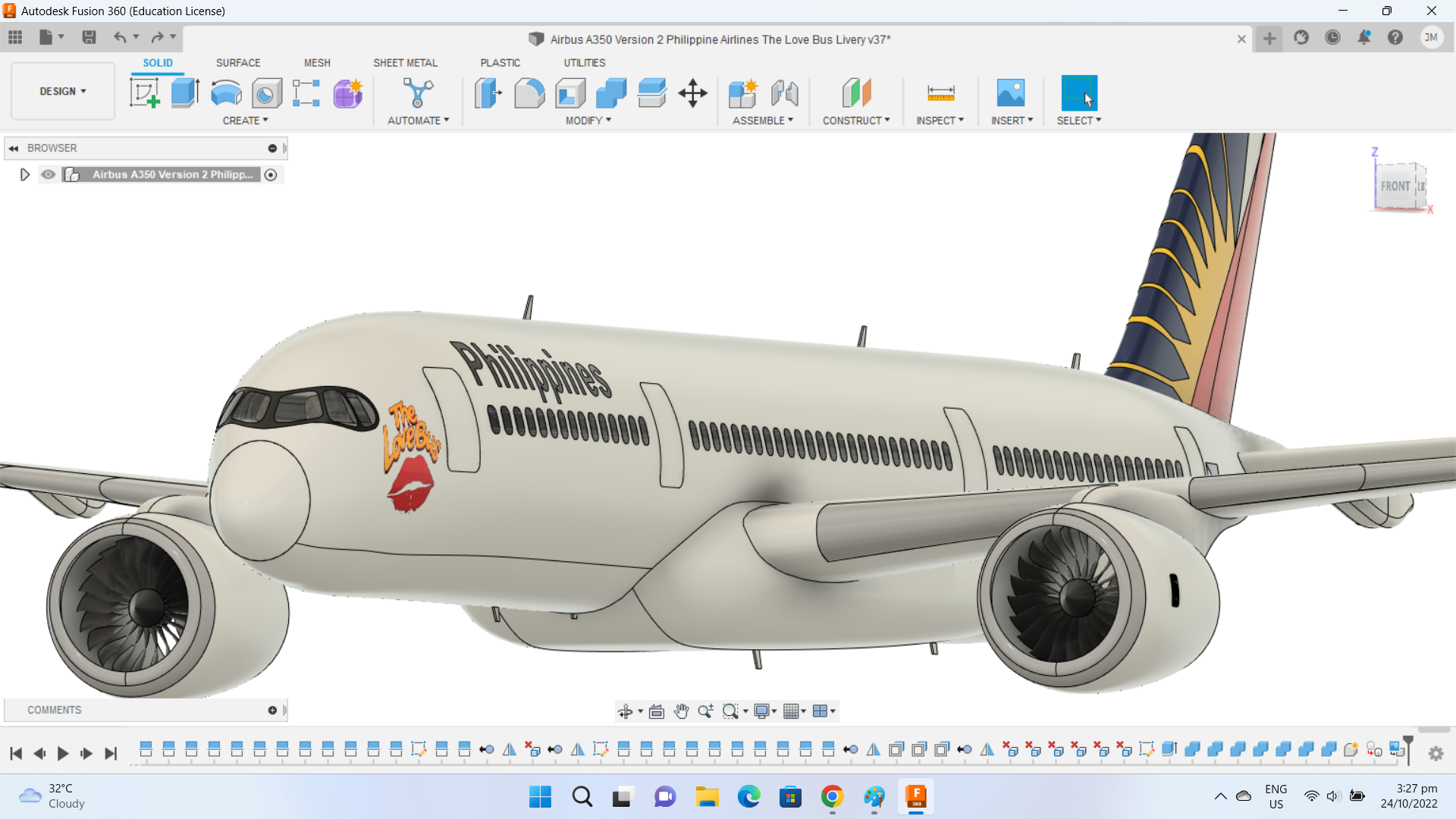Click the Automate tool icon
The width and height of the screenshot is (1456, 819).
[418, 93]
